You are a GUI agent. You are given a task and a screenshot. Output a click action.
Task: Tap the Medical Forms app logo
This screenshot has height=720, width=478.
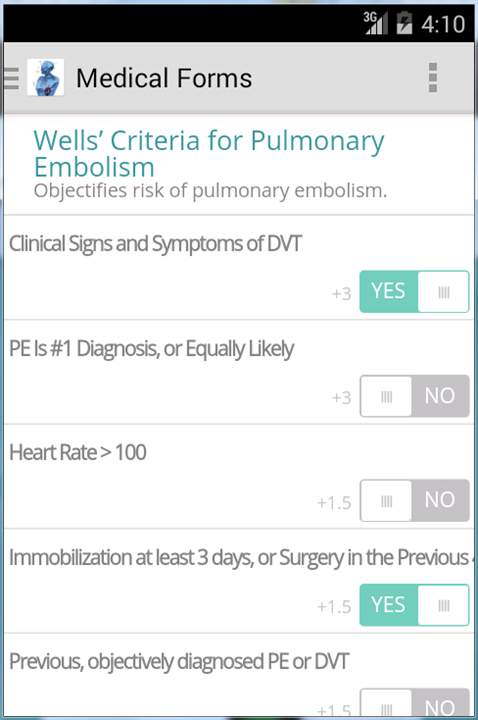(45, 78)
